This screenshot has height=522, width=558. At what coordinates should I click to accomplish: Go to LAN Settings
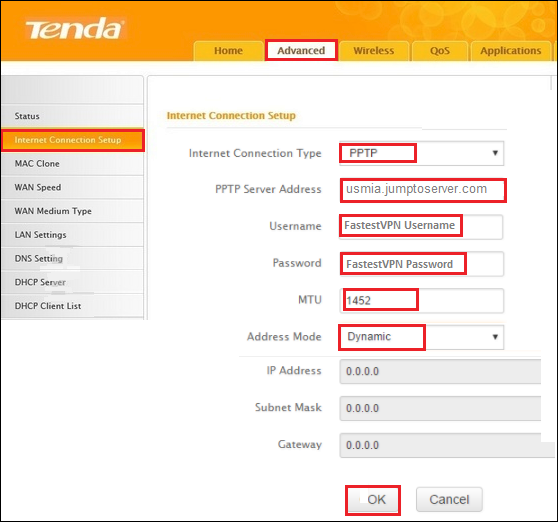coord(72,235)
